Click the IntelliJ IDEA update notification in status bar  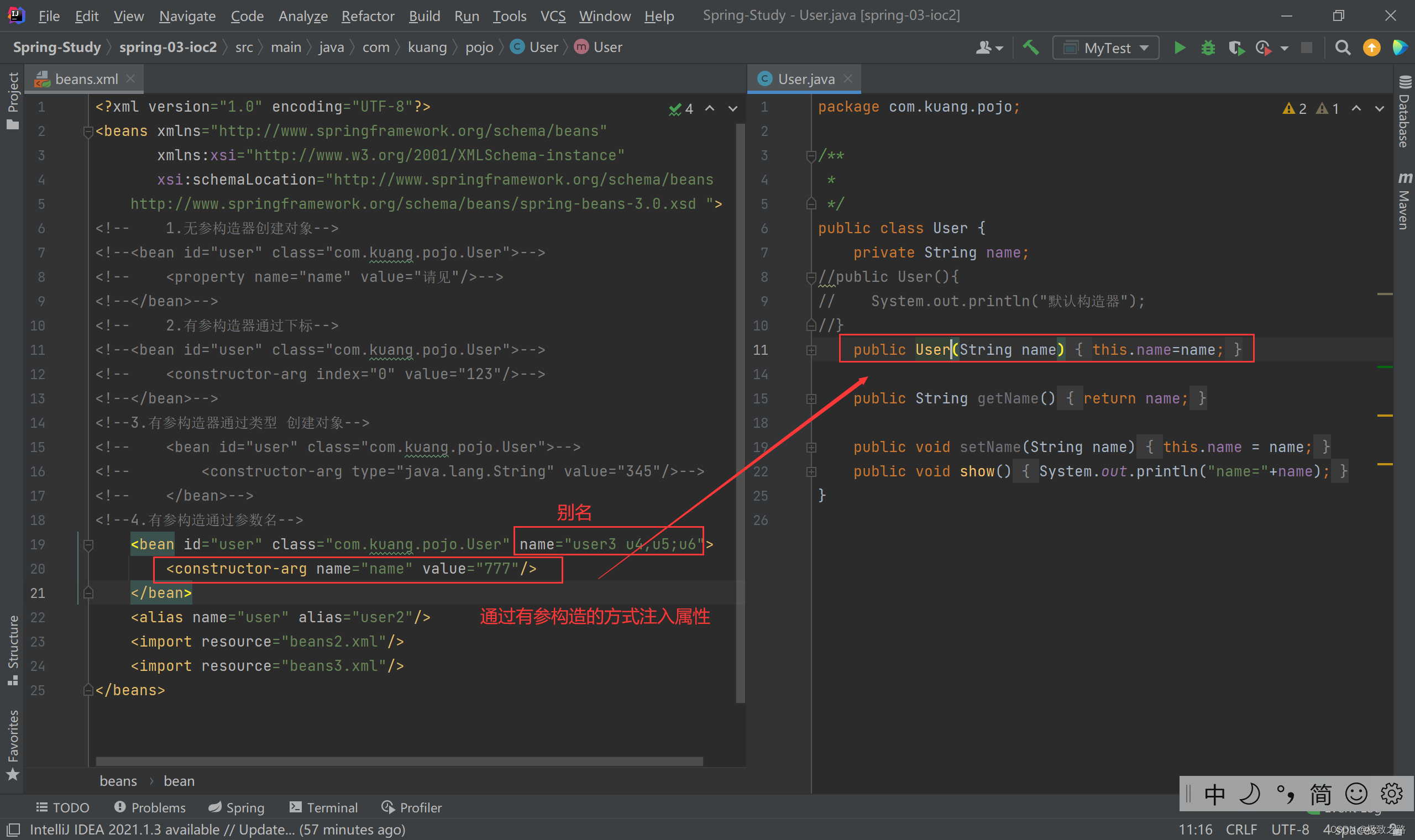(217, 830)
